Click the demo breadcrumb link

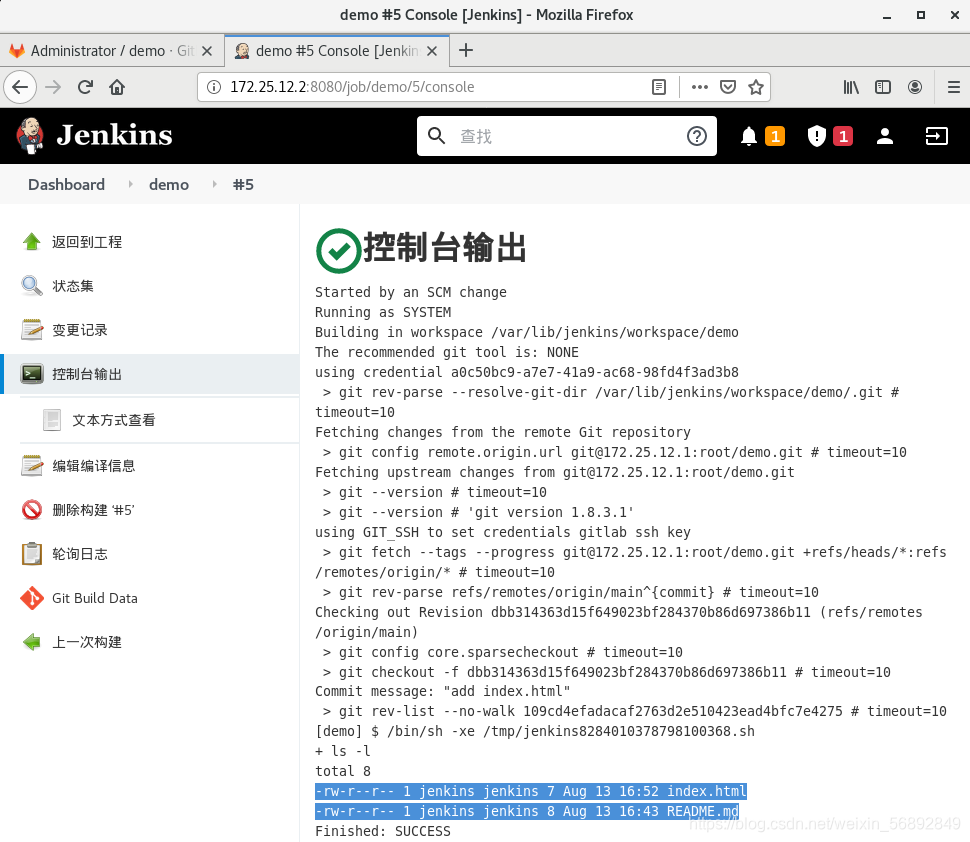click(169, 184)
